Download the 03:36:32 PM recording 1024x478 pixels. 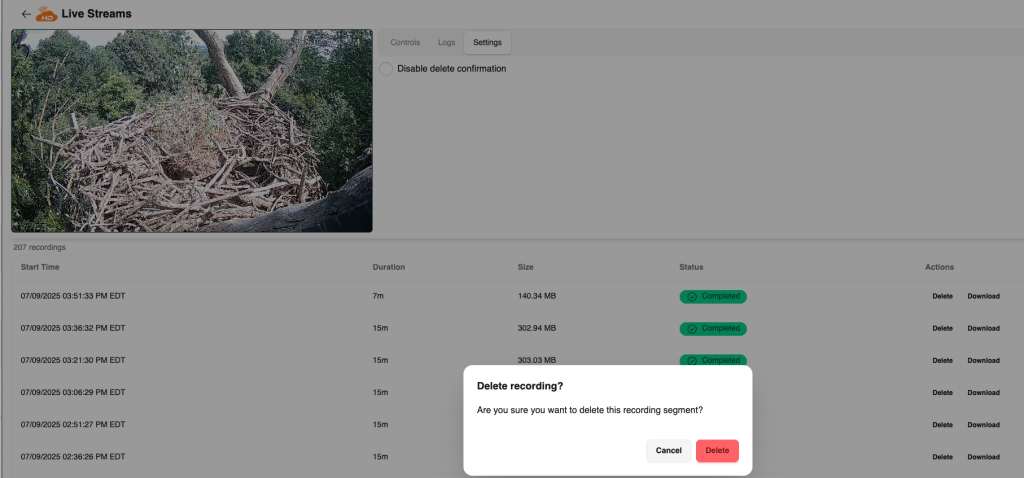pyautogui.click(x=983, y=329)
